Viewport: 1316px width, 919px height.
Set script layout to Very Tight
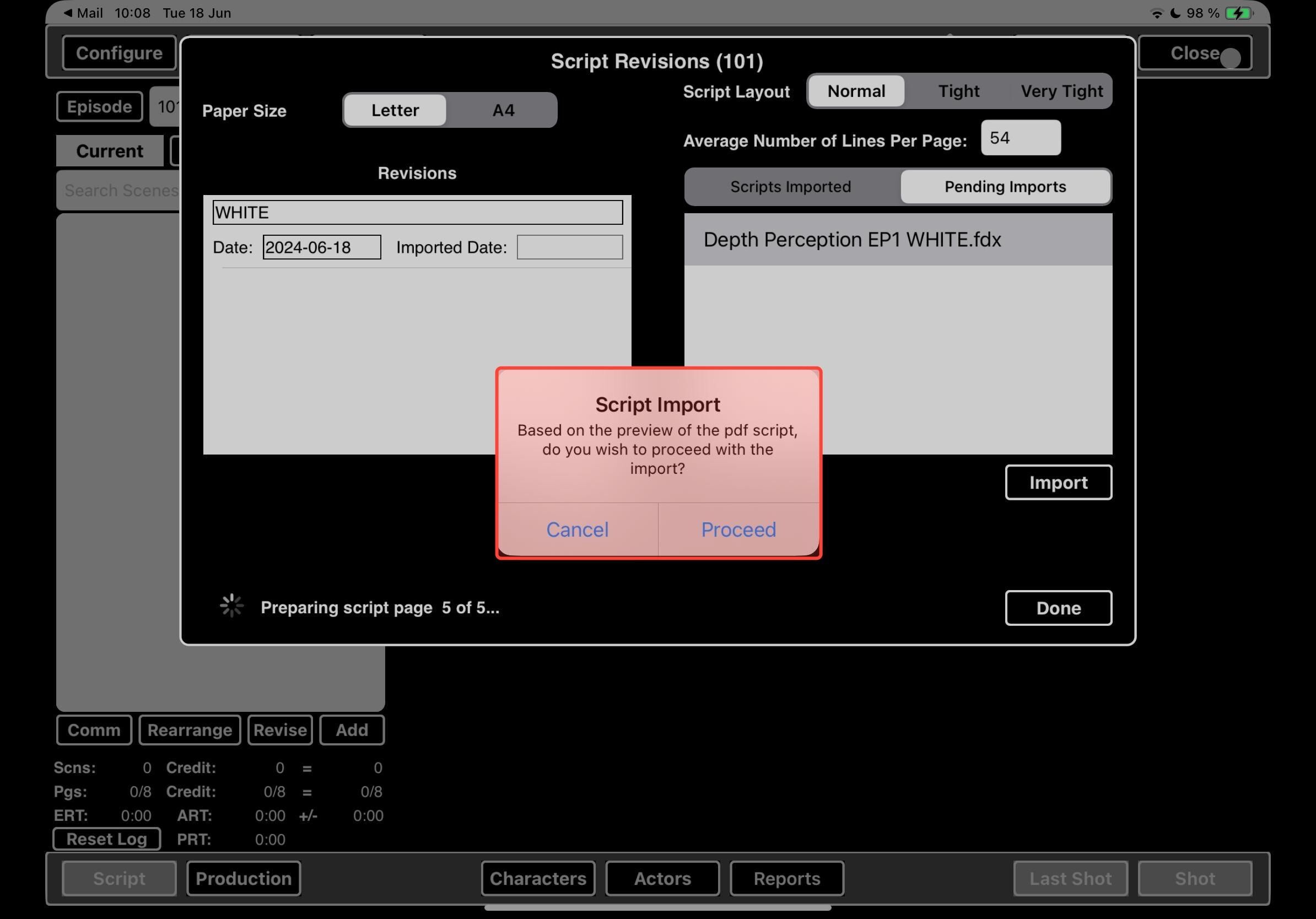click(1061, 91)
